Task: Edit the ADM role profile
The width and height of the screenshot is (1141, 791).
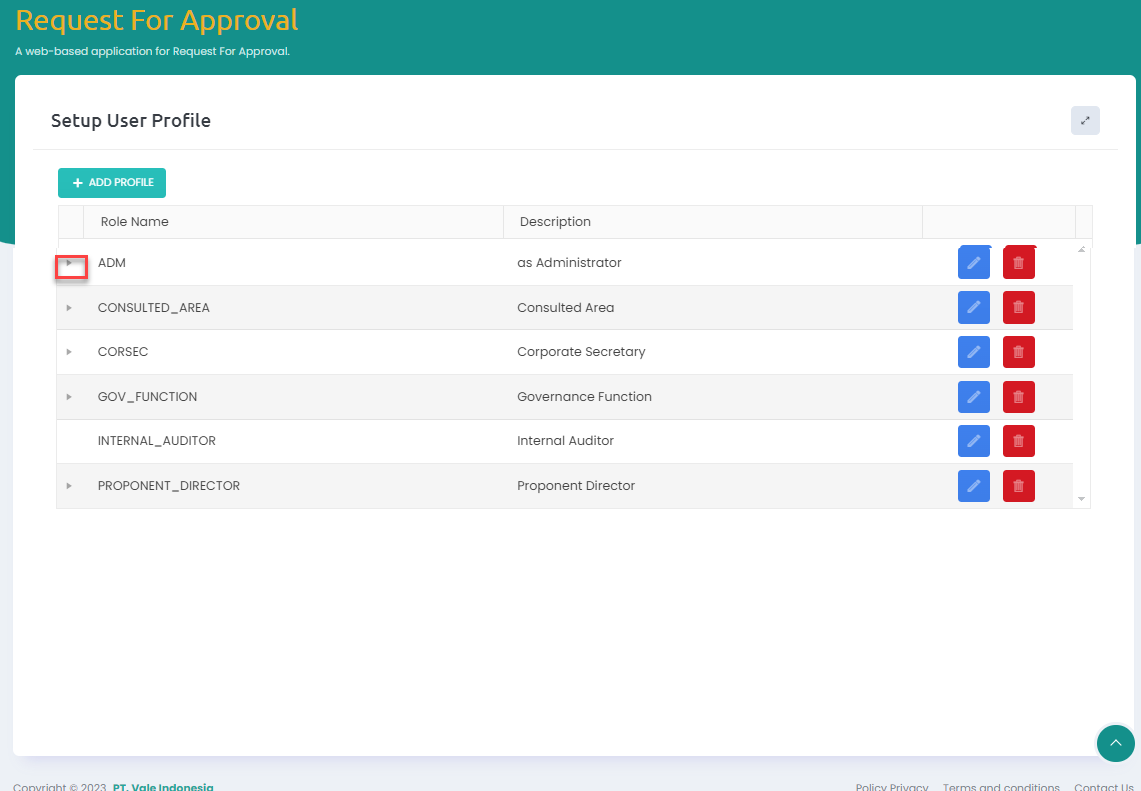Action: pyautogui.click(x=973, y=263)
